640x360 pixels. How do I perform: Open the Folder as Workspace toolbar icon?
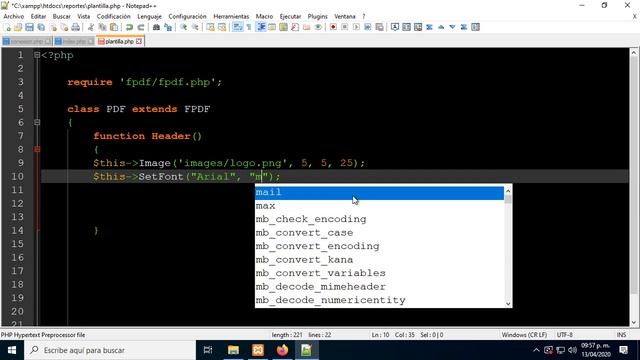coord(306,27)
